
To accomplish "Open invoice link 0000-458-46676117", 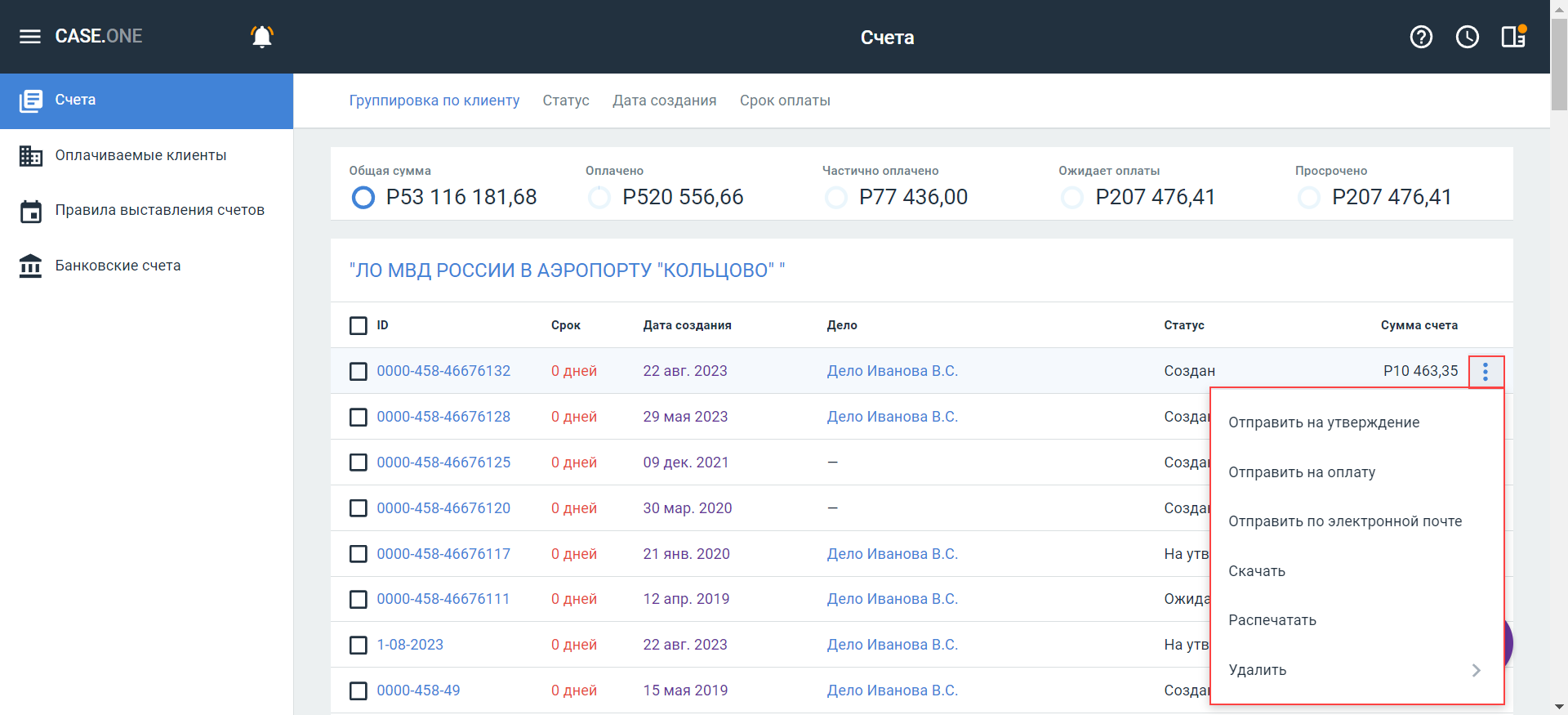I will coord(443,554).
